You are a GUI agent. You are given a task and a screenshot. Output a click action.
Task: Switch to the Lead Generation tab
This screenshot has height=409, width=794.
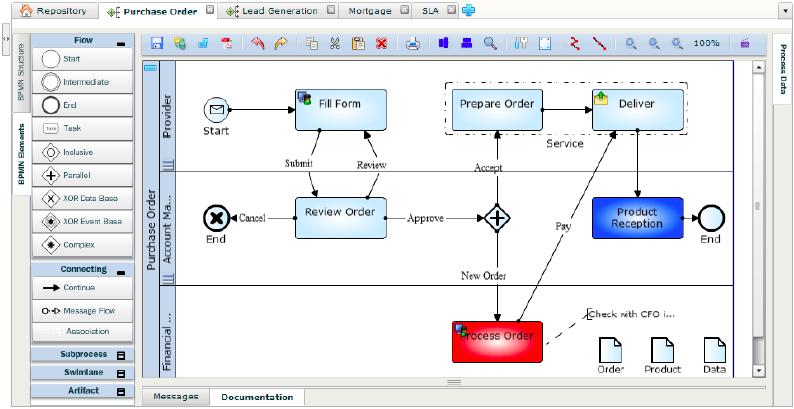(x=280, y=11)
